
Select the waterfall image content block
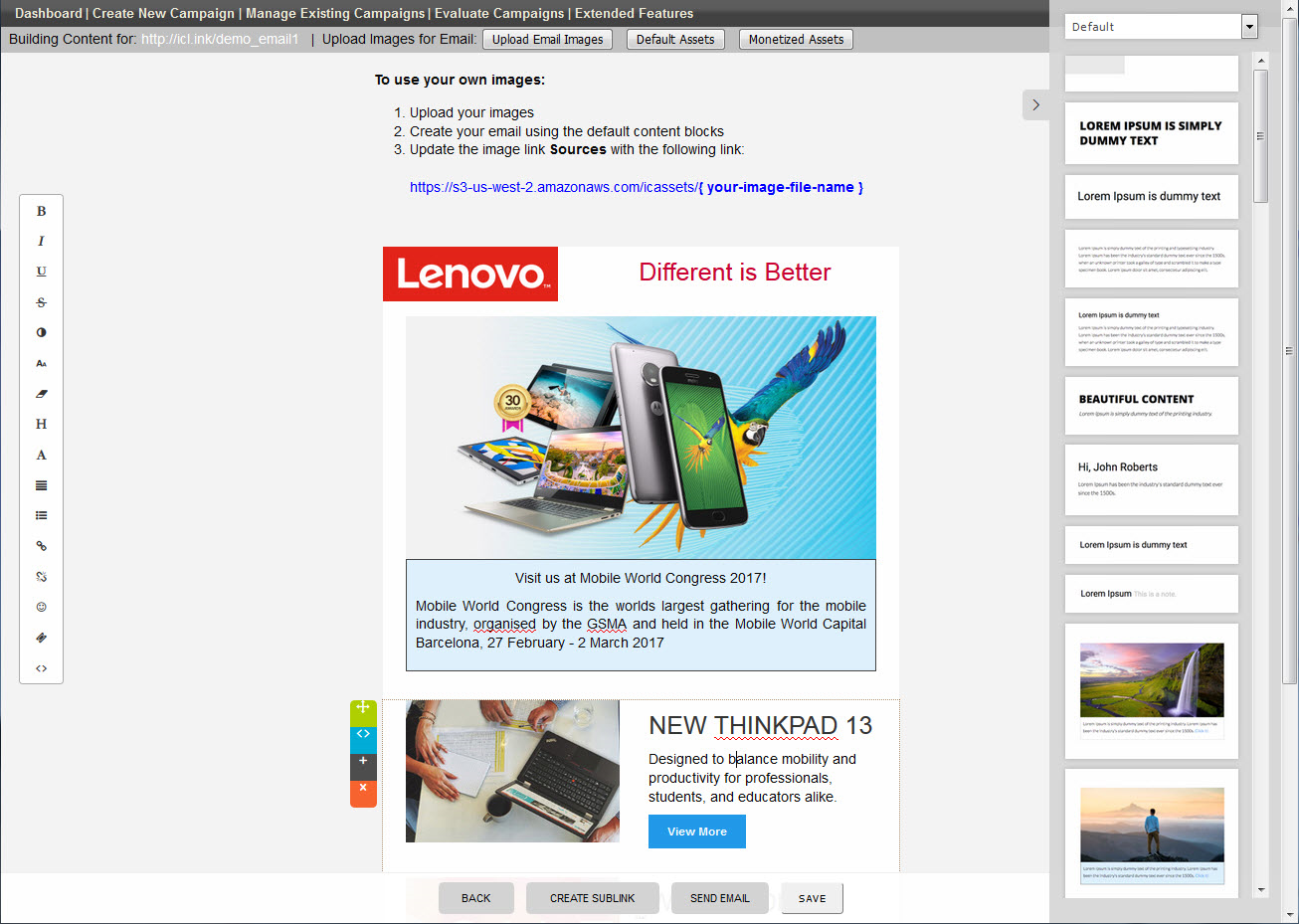pos(1152,691)
